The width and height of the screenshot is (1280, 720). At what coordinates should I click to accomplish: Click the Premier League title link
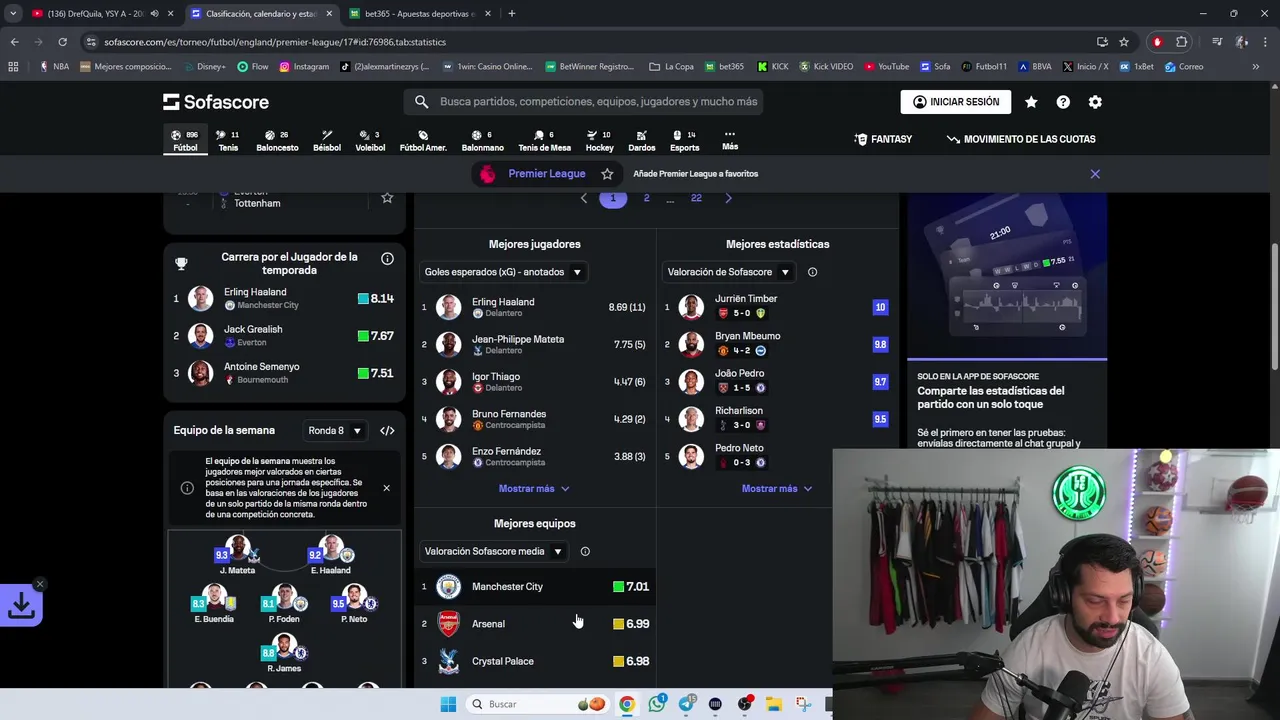(546, 174)
